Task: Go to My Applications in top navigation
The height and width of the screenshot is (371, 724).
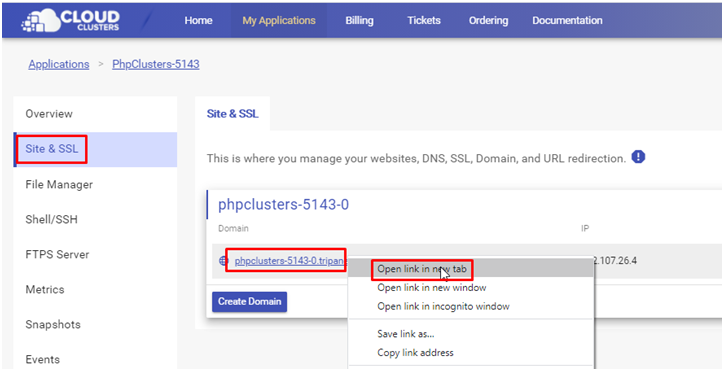Action: (279, 21)
